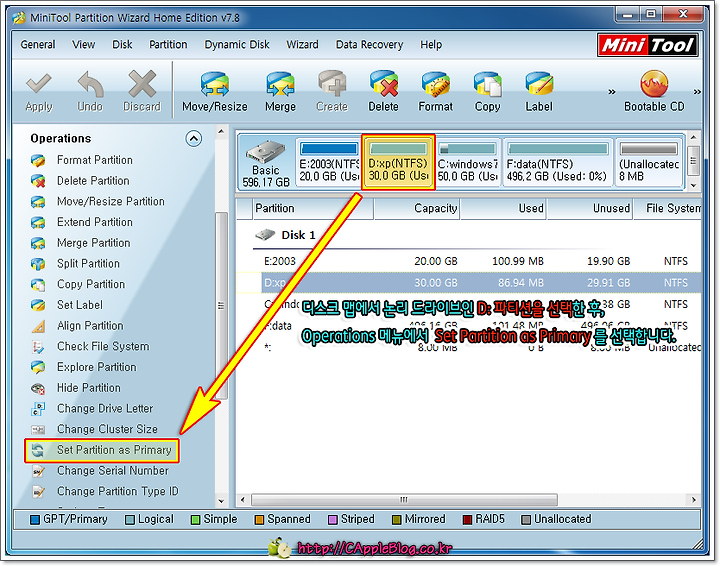Select the Unallocated 8 MB block
Viewport: 720px width, 566px height.
click(x=648, y=162)
